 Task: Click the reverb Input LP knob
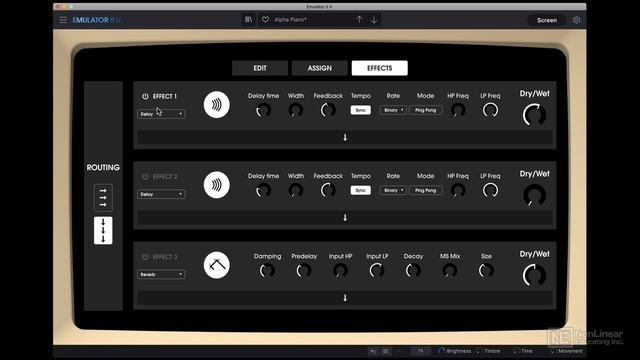[377, 270]
